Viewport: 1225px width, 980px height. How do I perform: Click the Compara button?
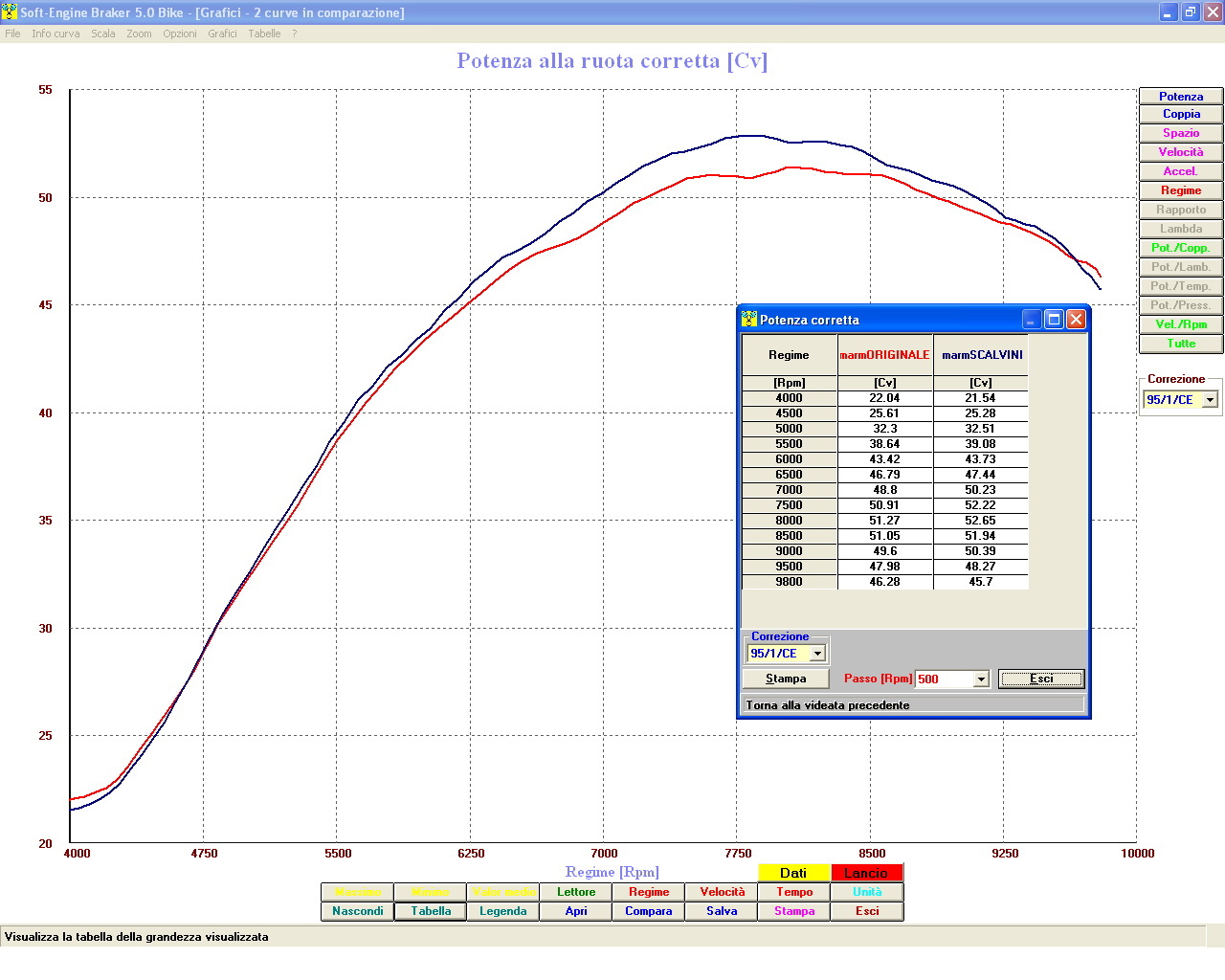coord(649,911)
